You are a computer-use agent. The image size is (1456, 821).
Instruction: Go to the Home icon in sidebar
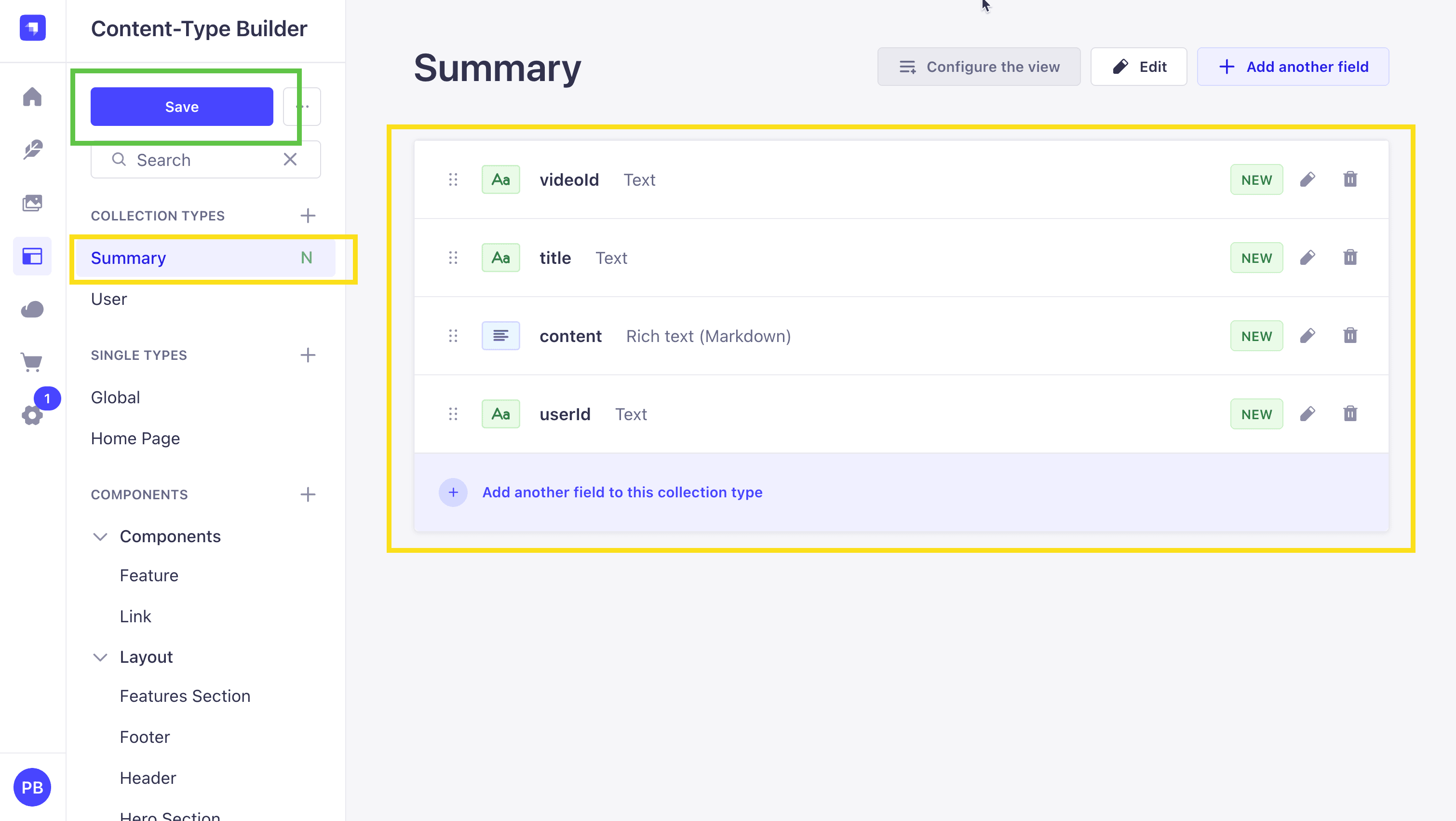pyautogui.click(x=32, y=96)
